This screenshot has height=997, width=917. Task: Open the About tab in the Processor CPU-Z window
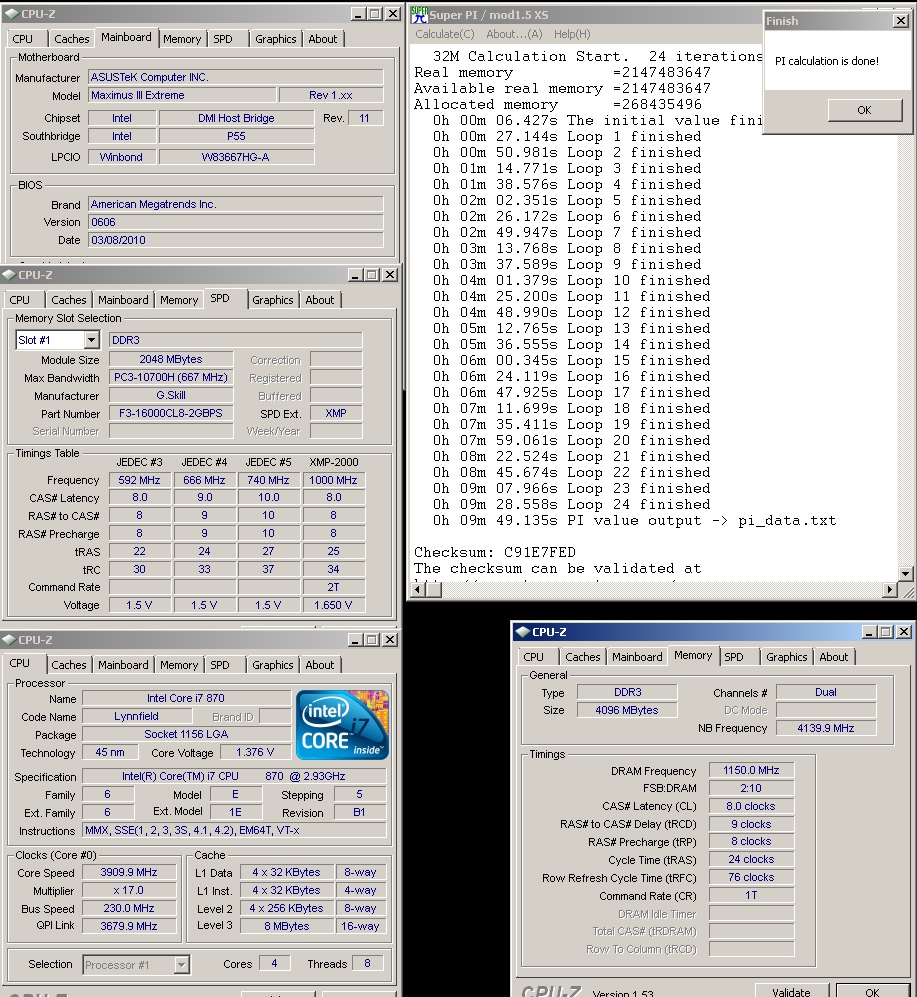pos(320,665)
